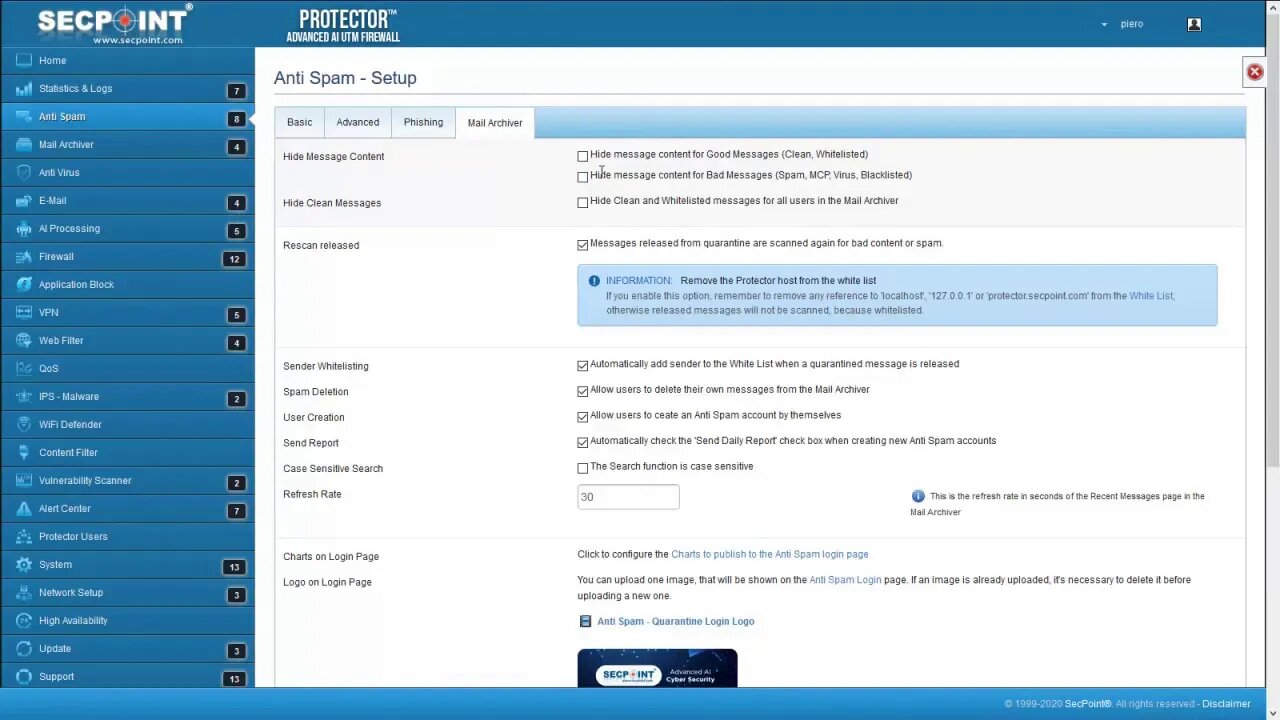Switch to the Phishing tab

423,122
